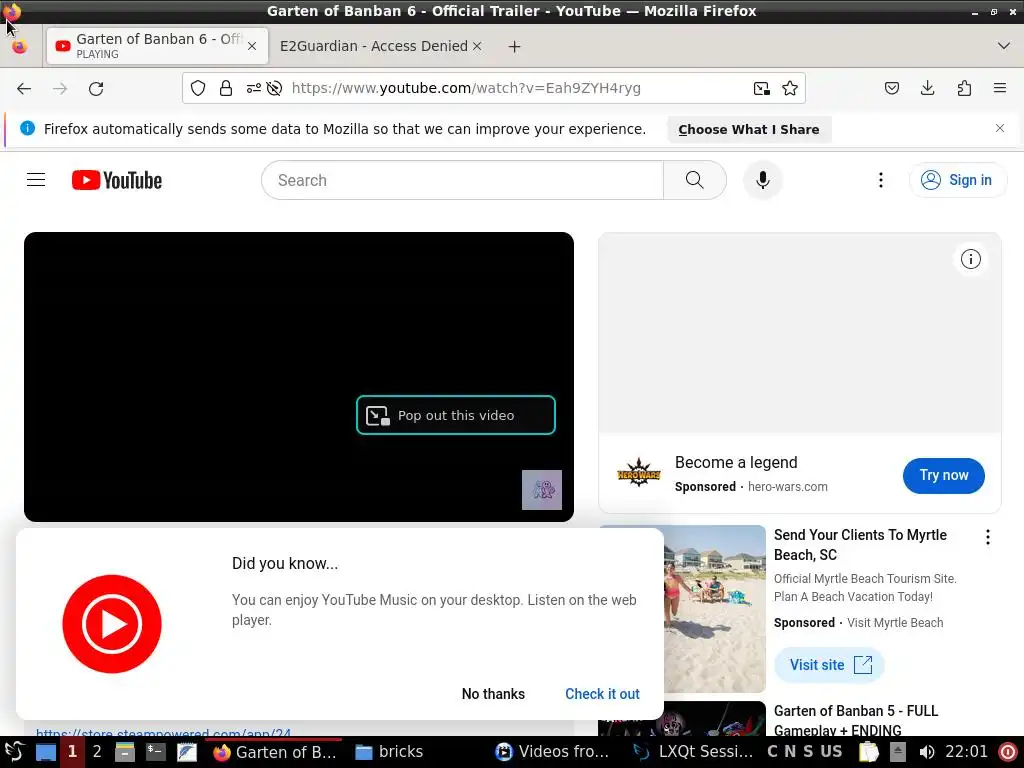
Task: Start voice search with microphone icon
Action: (763, 180)
